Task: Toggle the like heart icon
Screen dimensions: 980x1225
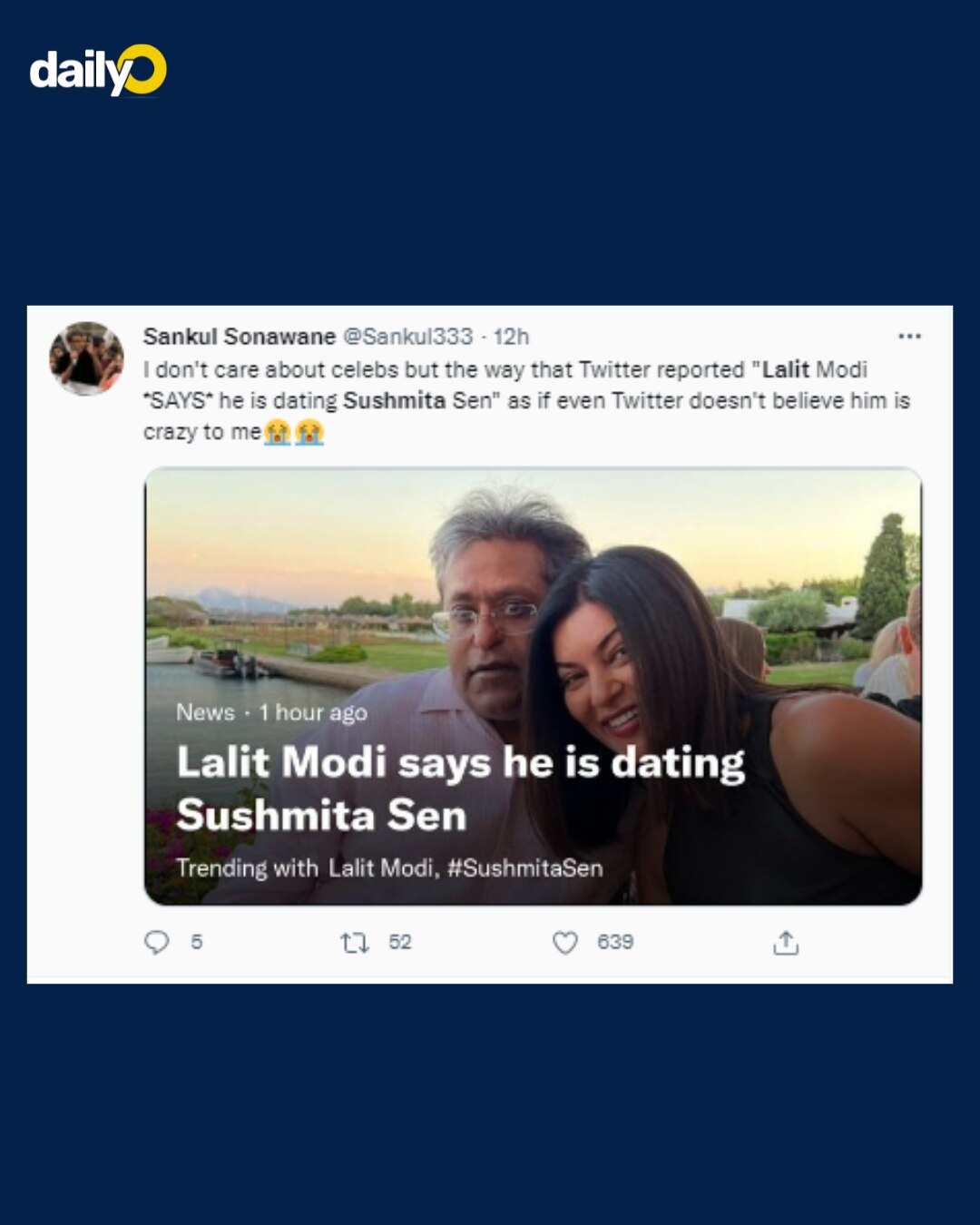Action: (x=565, y=943)
